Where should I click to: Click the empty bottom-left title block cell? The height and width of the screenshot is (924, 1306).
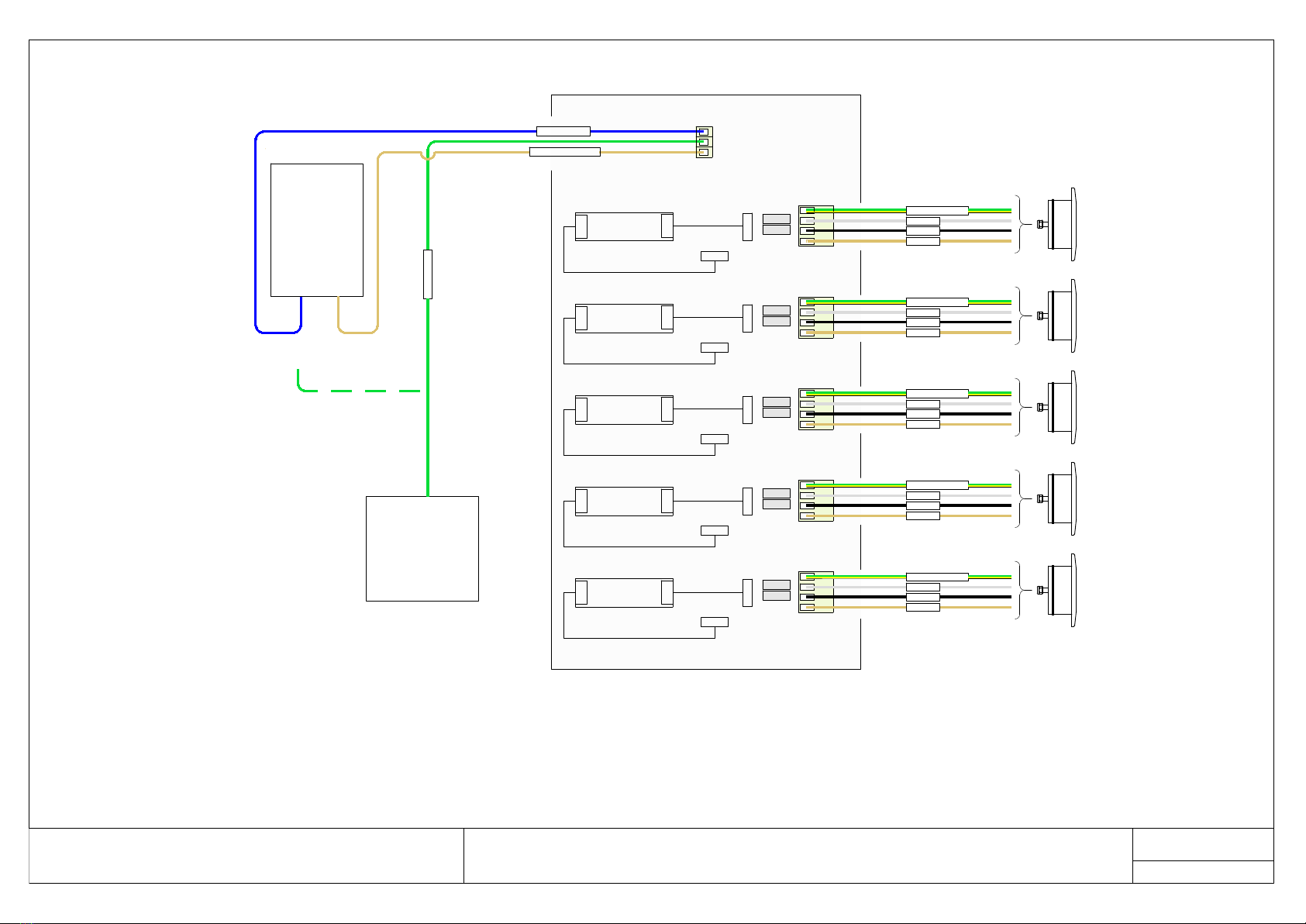pyautogui.click(x=246, y=856)
